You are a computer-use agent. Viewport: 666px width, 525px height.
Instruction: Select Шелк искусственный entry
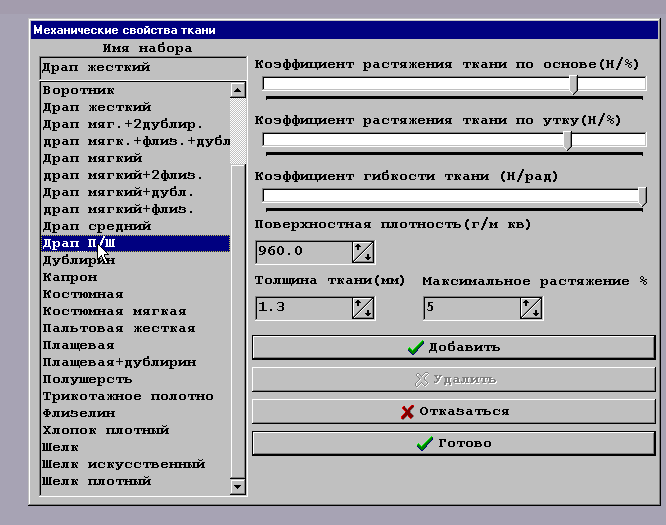[x=135, y=464]
